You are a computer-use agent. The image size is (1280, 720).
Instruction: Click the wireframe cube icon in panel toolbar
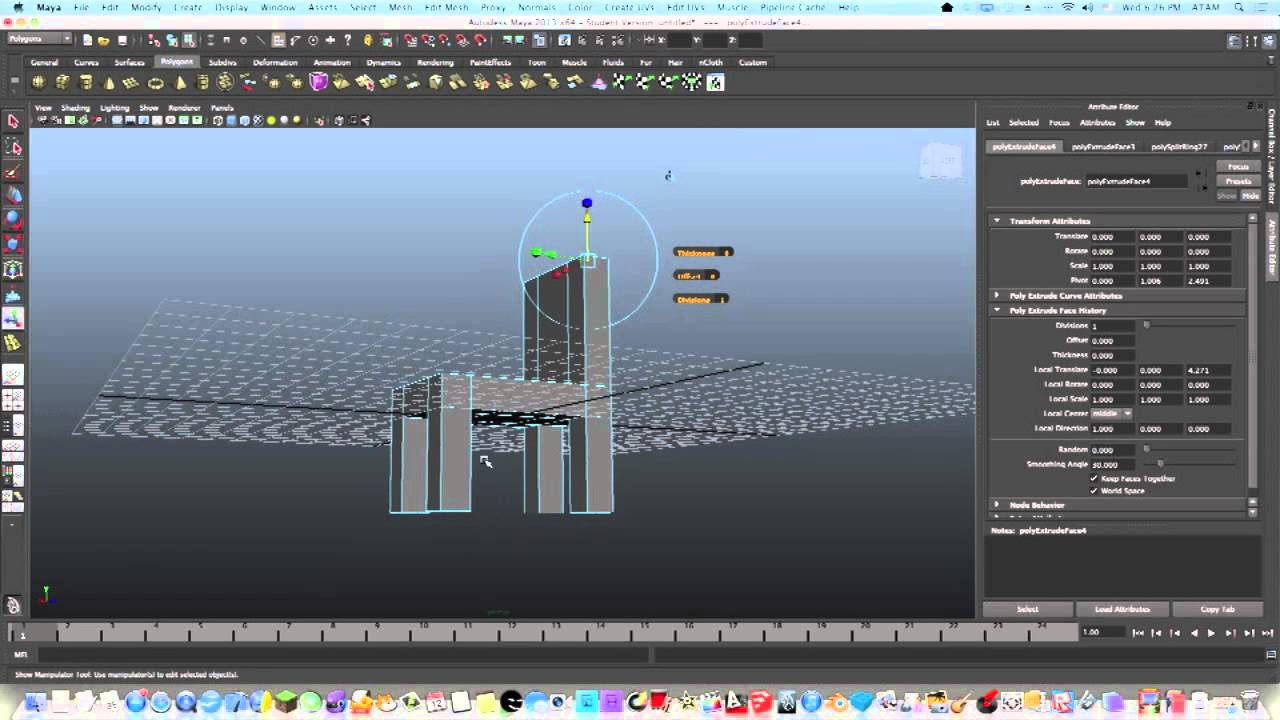click(x=219, y=120)
